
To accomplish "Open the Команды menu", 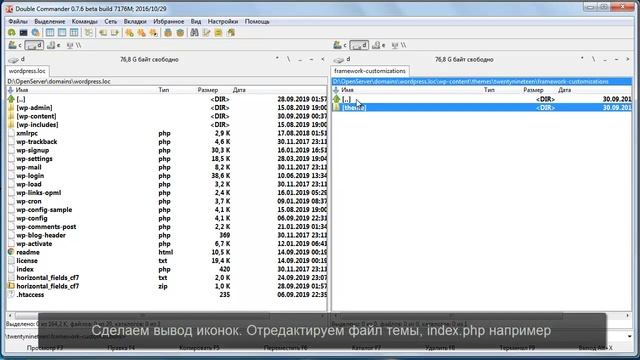I will [x=84, y=21].
